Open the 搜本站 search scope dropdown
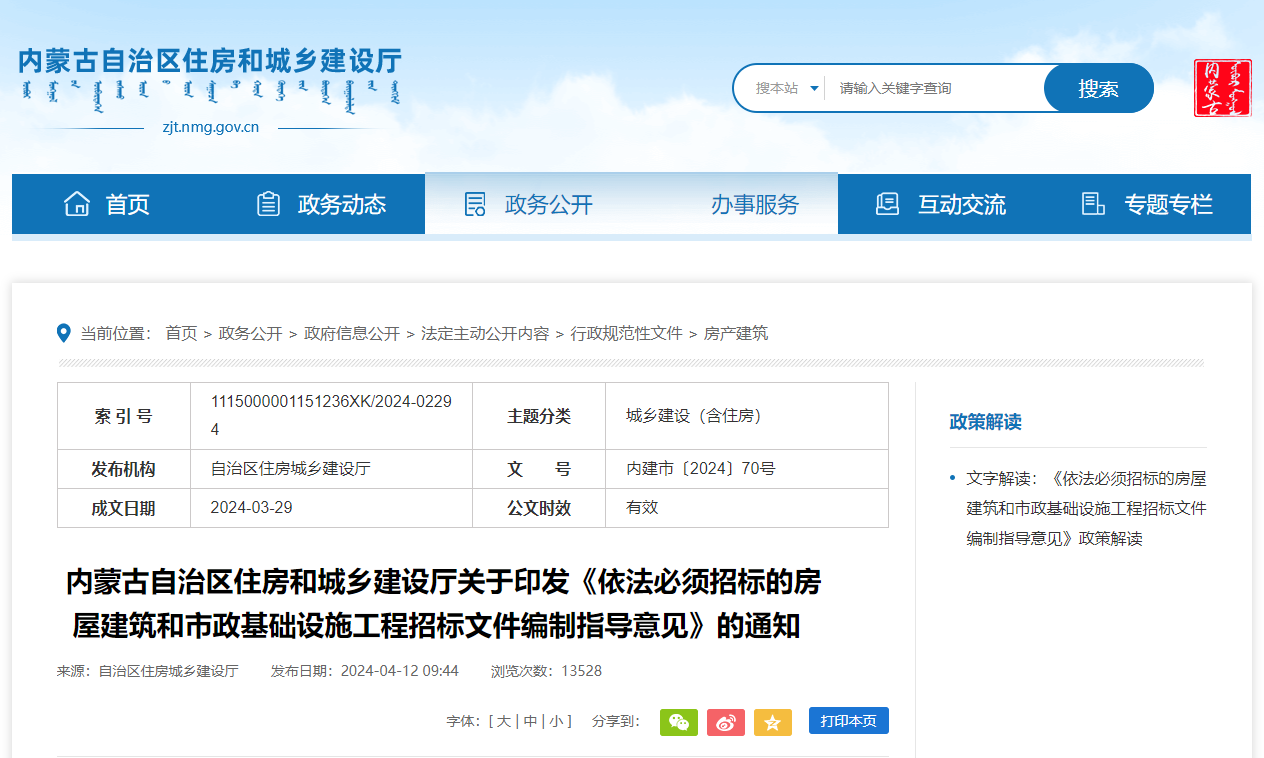1264x758 pixels. (x=787, y=88)
